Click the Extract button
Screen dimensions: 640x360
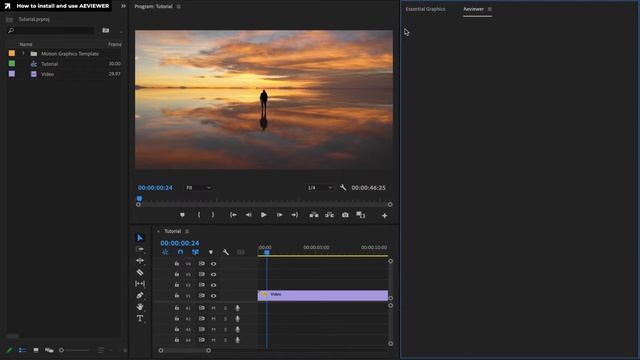(329, 215)
